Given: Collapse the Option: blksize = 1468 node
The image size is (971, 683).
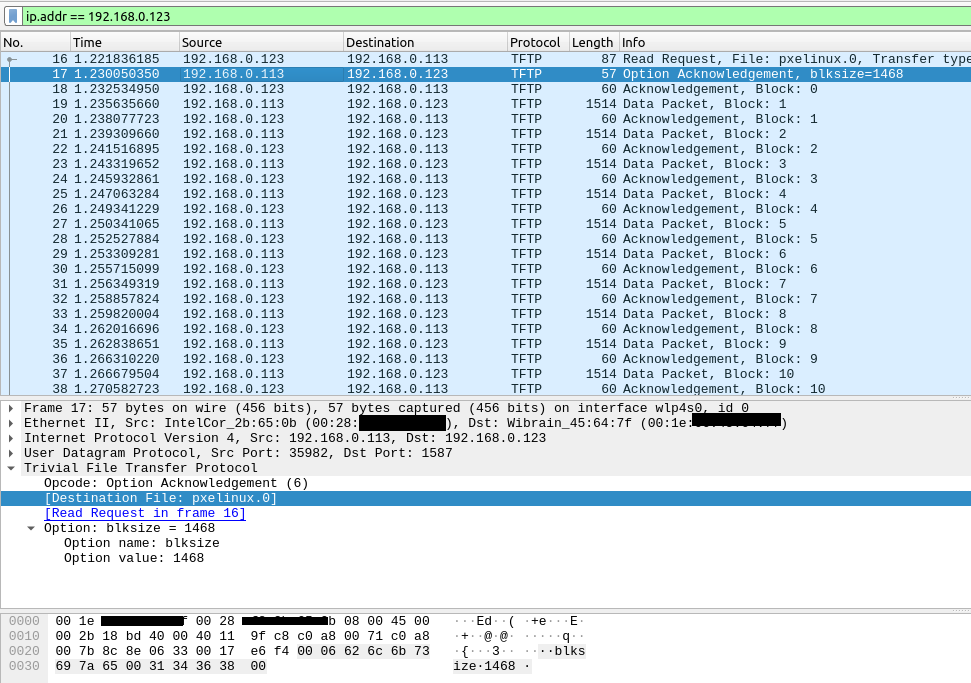Looking at the screenshot, I should (31, 528).
